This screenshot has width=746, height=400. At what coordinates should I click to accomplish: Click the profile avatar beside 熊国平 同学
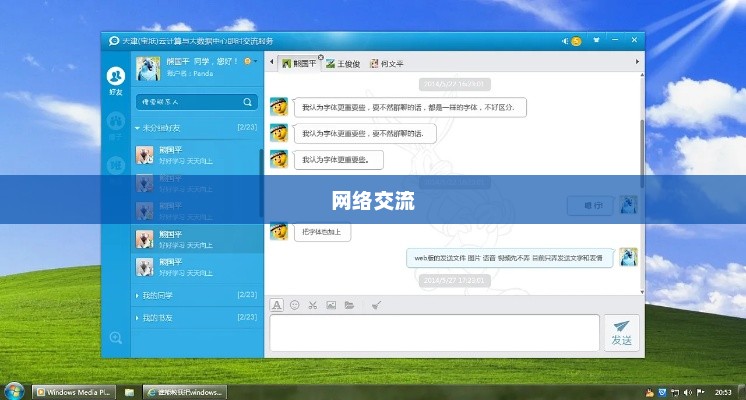[148, 68]
